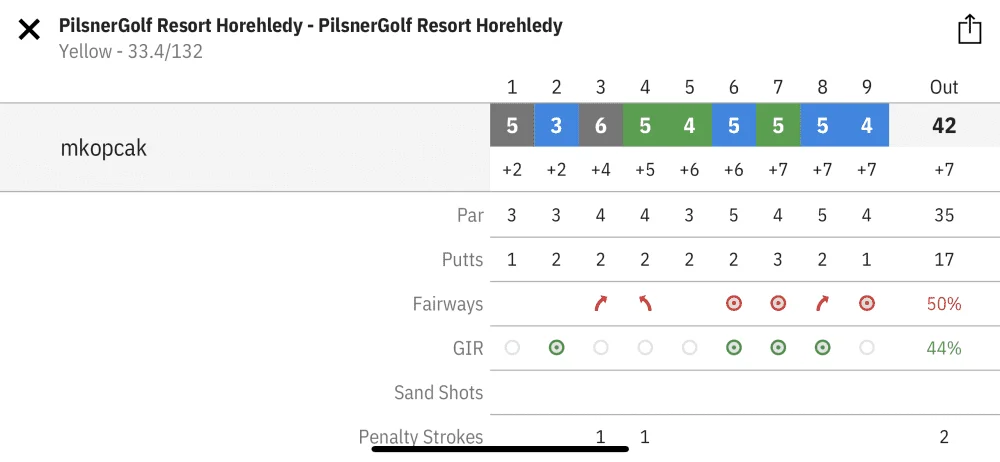The height and width of the screenshot is (462, 1000).
Task: Select gray score cell for hole 1
Action: [512, 125]
